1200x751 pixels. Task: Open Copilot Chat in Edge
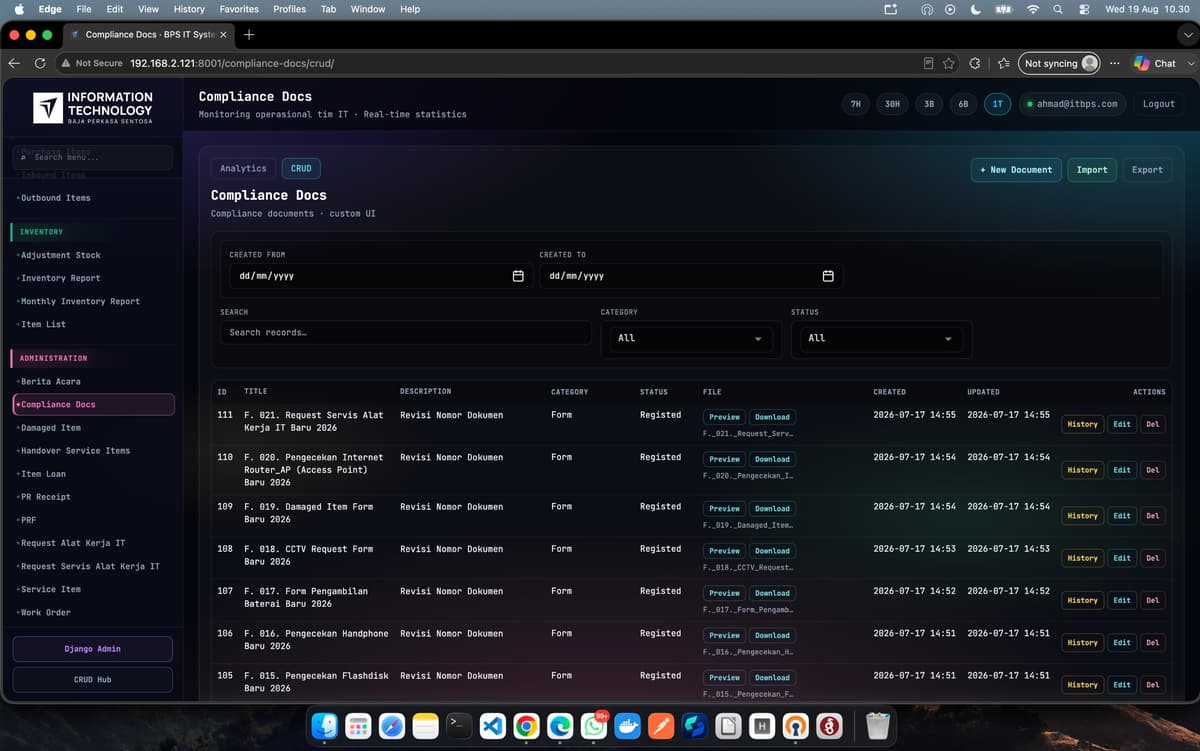tap(1155, 63)
